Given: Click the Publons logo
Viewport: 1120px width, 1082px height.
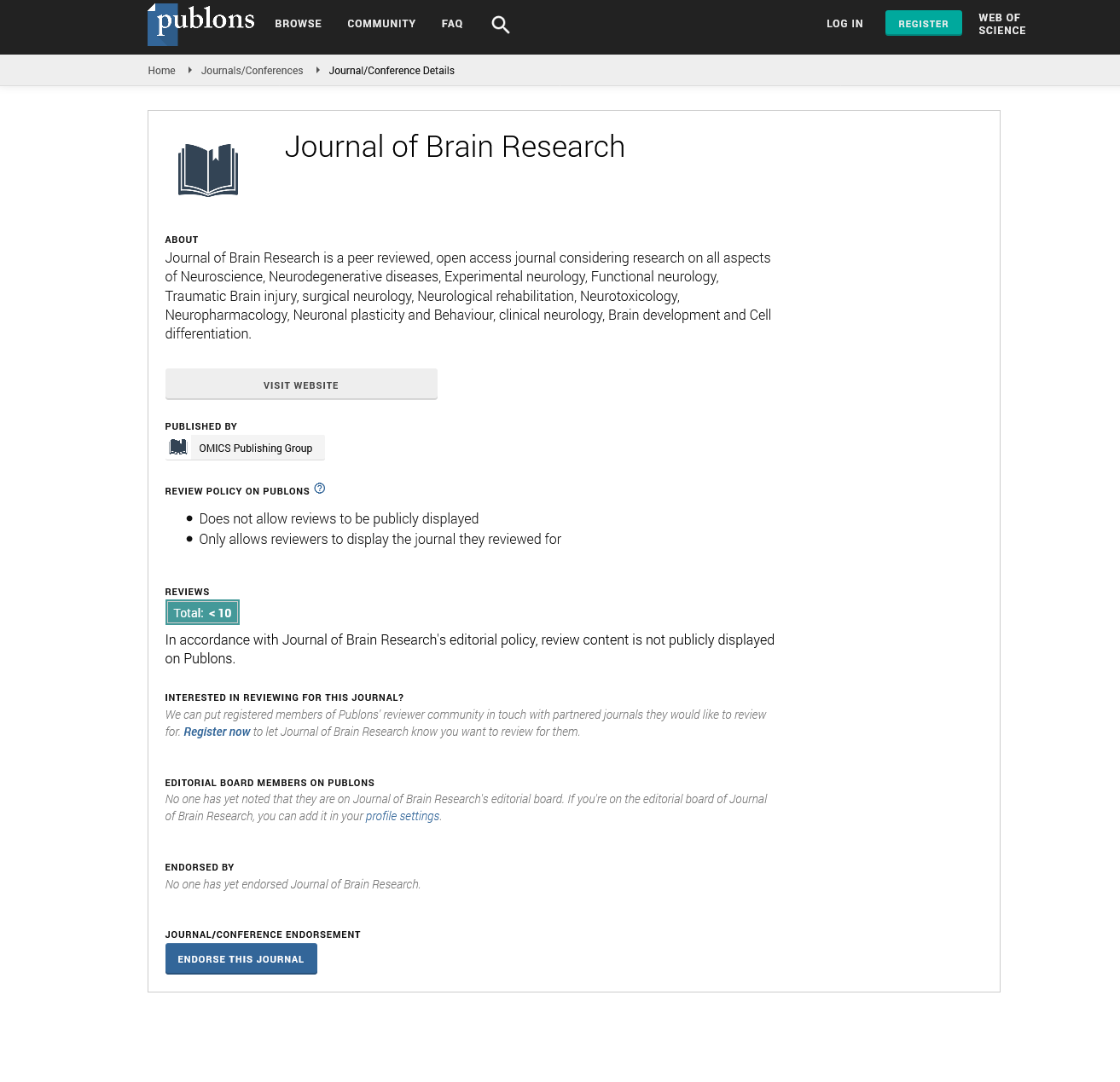Looking at the screenshot, I should (201, 23).
